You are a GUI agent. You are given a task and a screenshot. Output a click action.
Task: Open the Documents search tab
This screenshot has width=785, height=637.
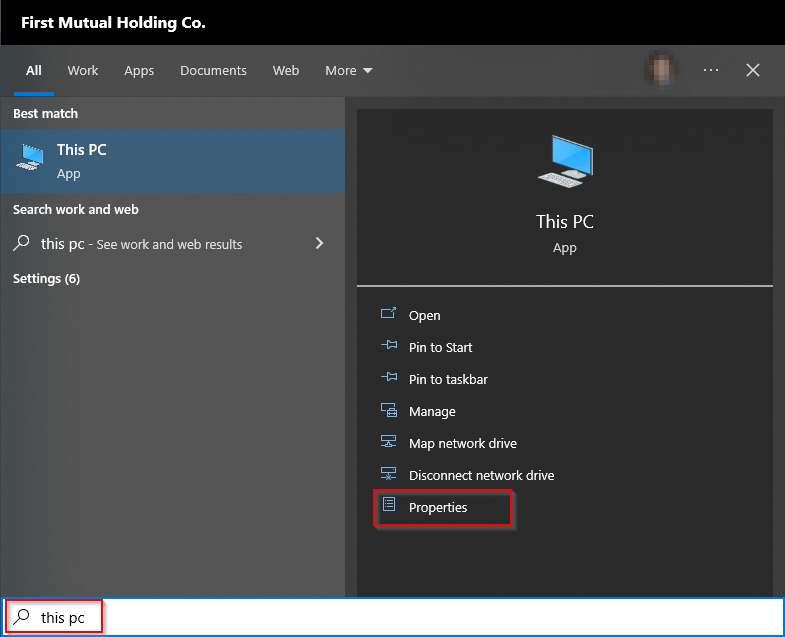(213, 71)
